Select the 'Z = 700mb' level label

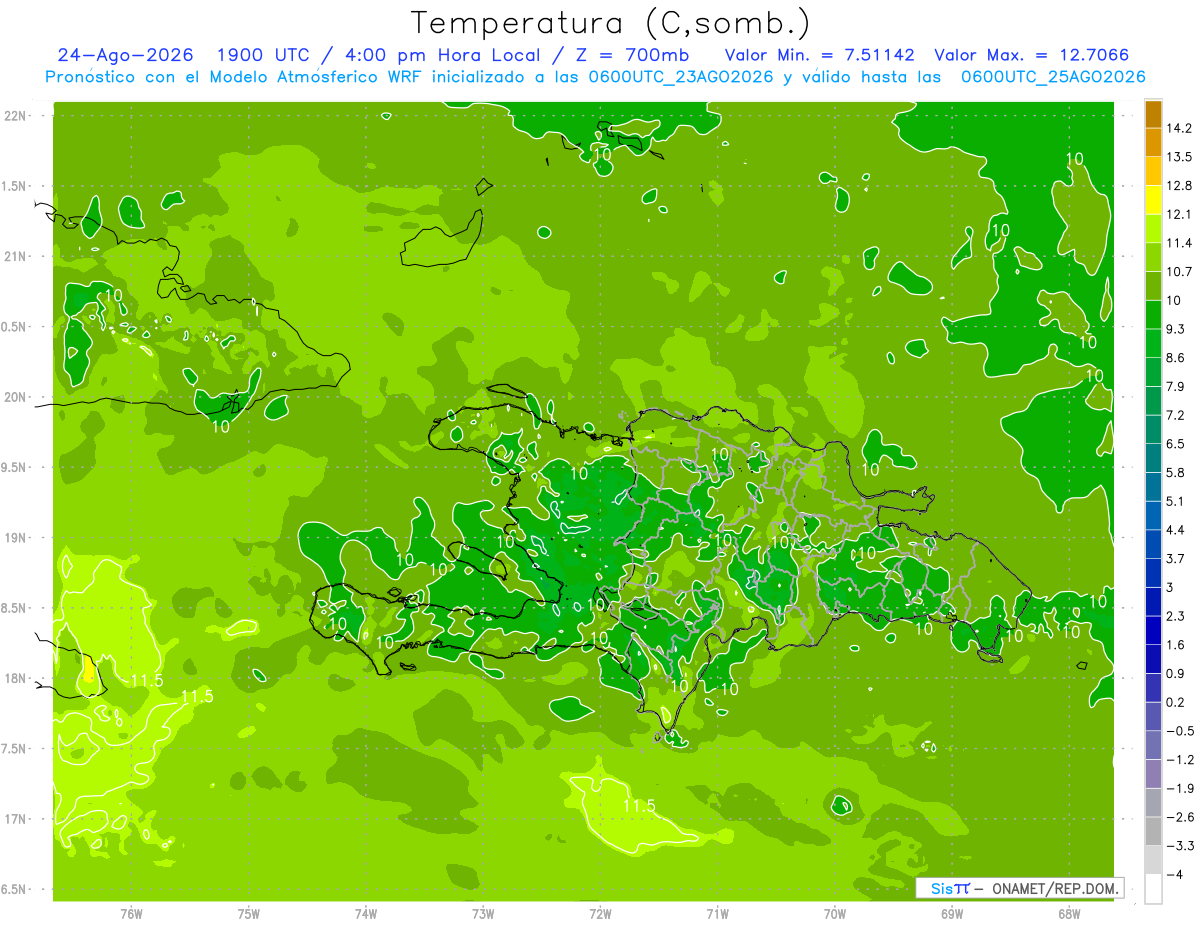coord(632,55)
